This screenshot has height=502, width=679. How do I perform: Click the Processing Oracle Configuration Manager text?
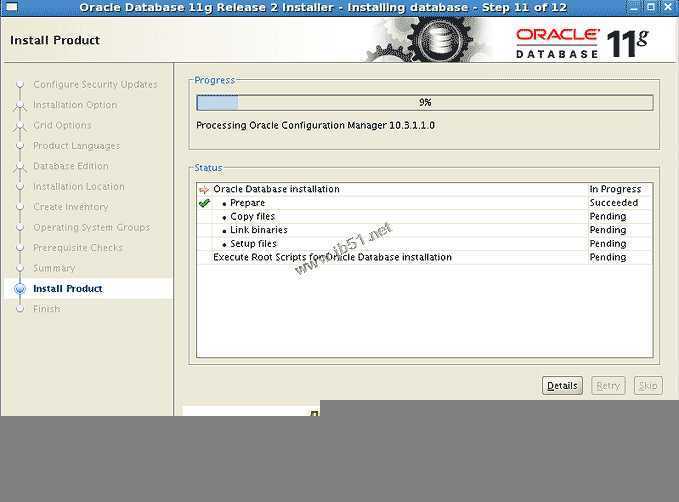click(315, 126)
